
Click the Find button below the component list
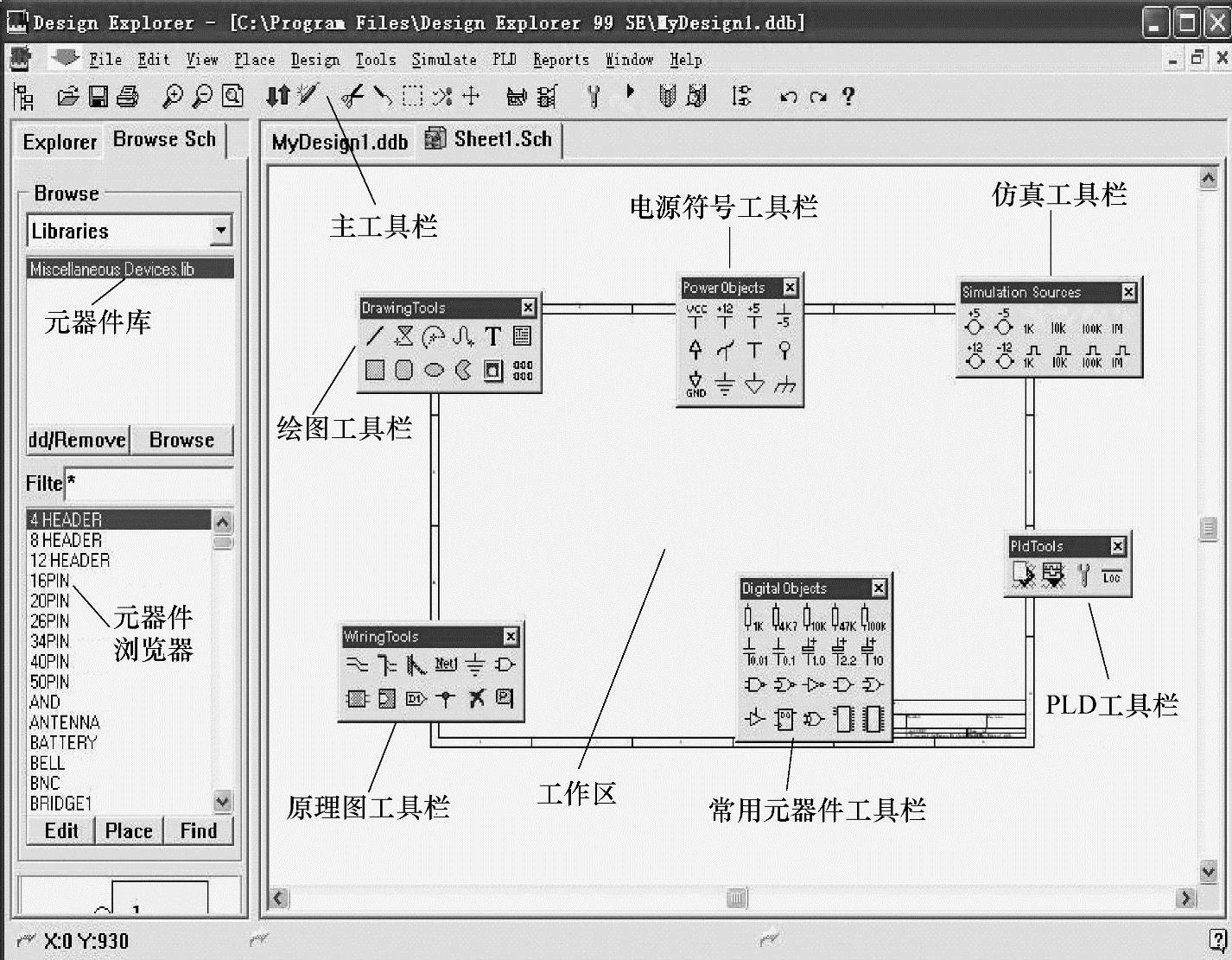pyautogui.click(x=199, y=831)
